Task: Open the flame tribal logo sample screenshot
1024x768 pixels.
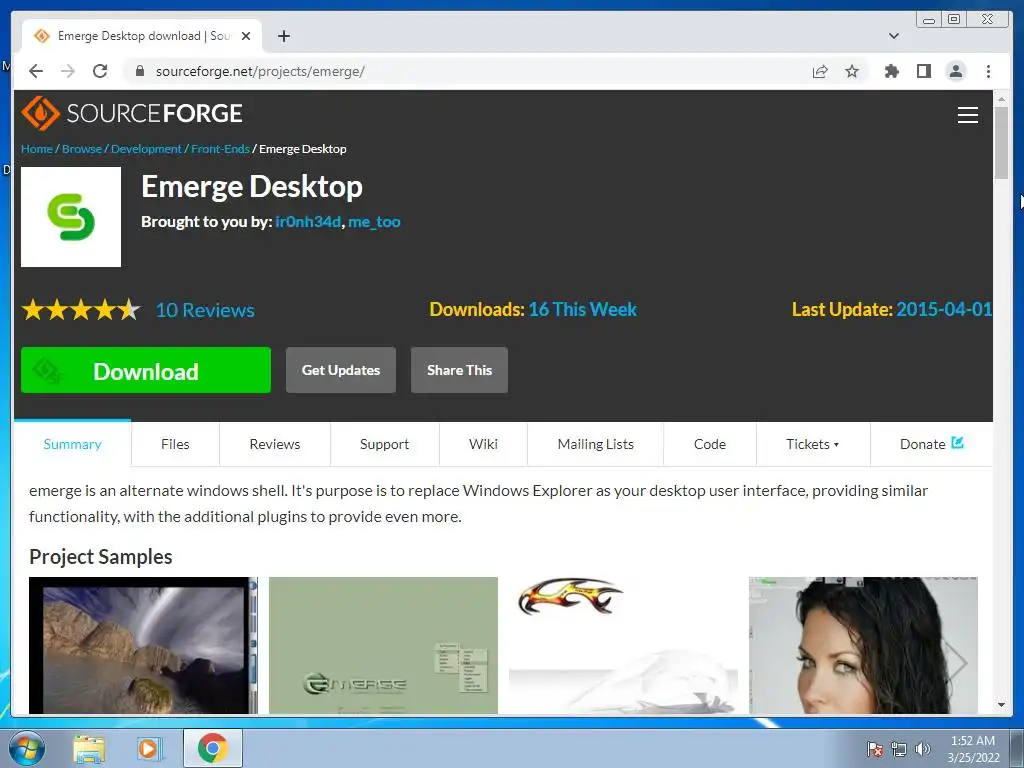Action: [x=623, y=645]
